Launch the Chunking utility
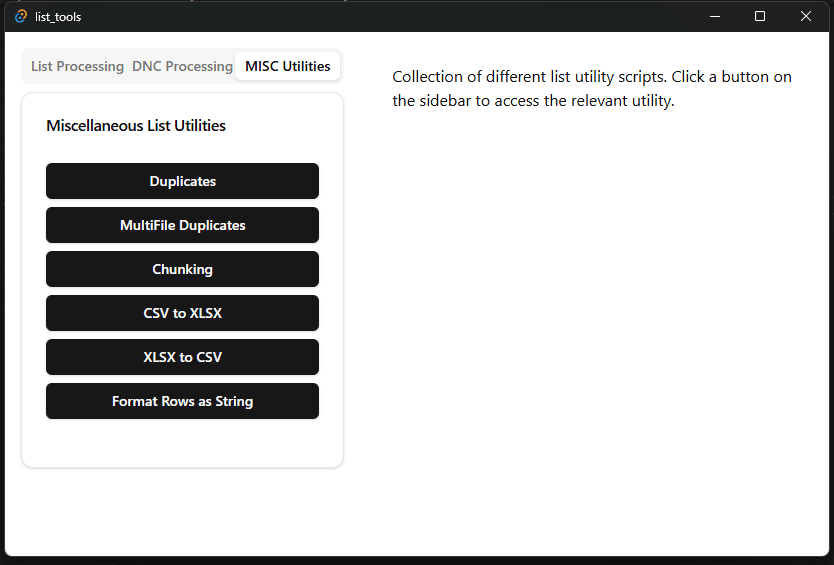The image size is (834, 565). click(182, 269)
